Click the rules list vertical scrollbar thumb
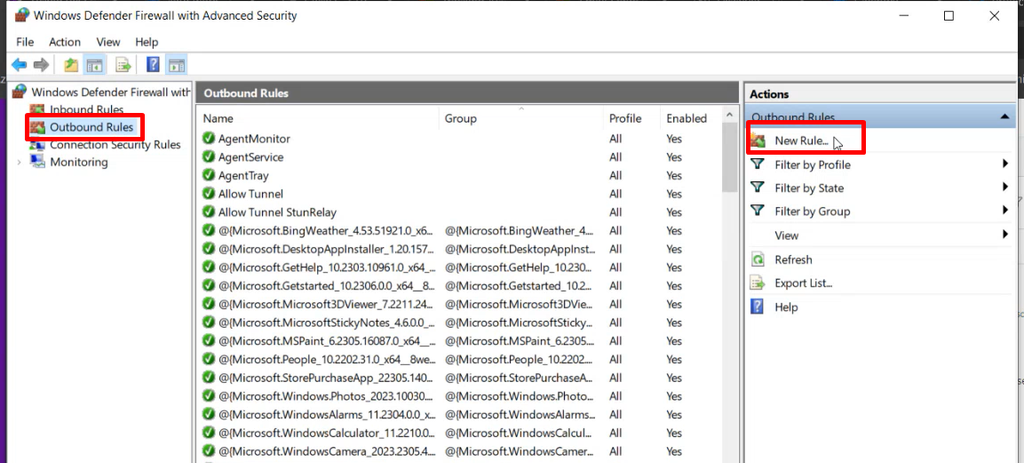1024x463 pixels. pyautogui.click(x=730, y=157)
